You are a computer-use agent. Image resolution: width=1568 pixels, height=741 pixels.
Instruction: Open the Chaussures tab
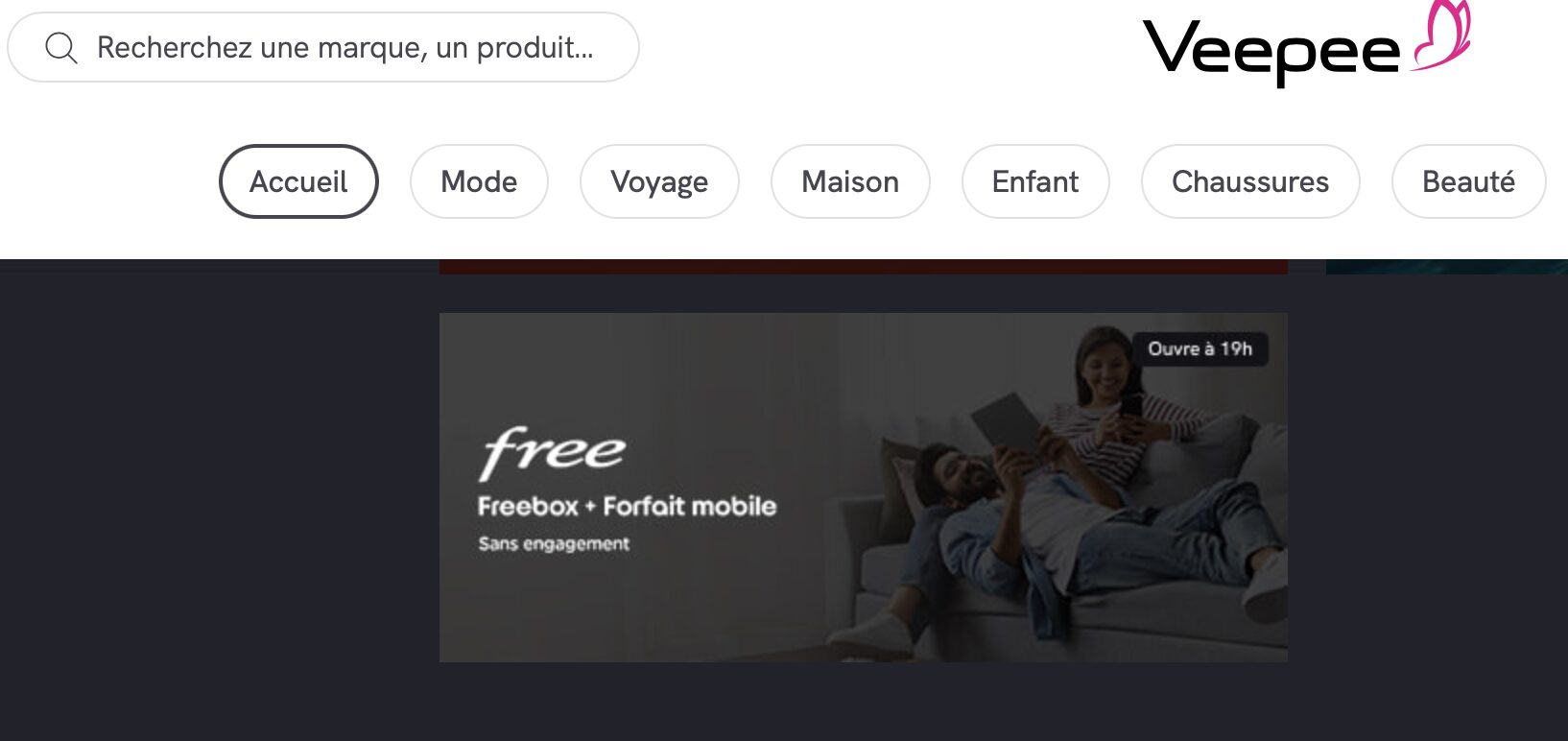(1250, 181)
